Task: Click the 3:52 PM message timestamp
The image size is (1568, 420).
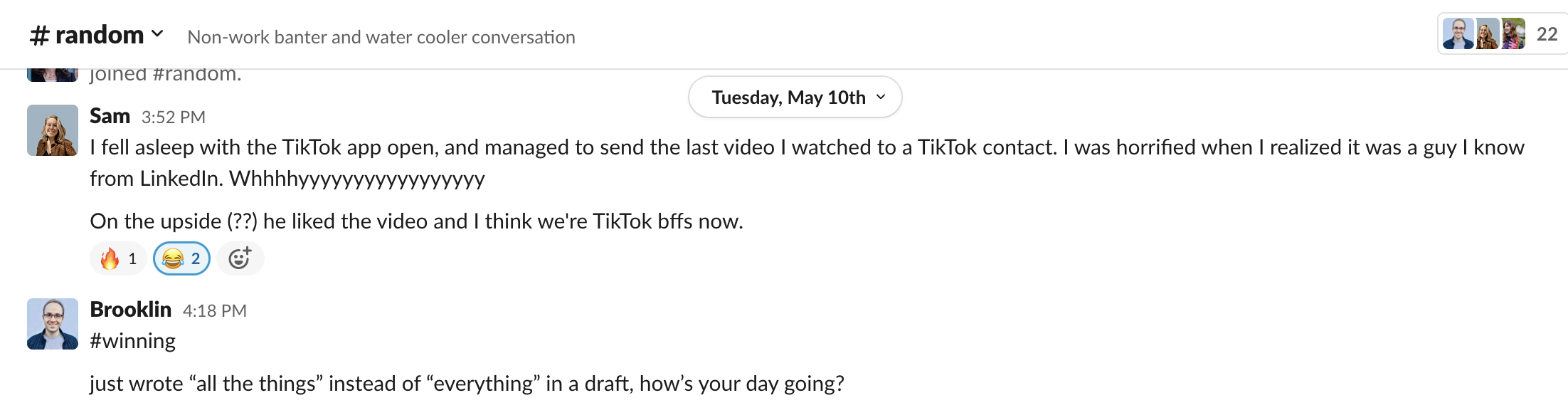Action: coord(173,117)
